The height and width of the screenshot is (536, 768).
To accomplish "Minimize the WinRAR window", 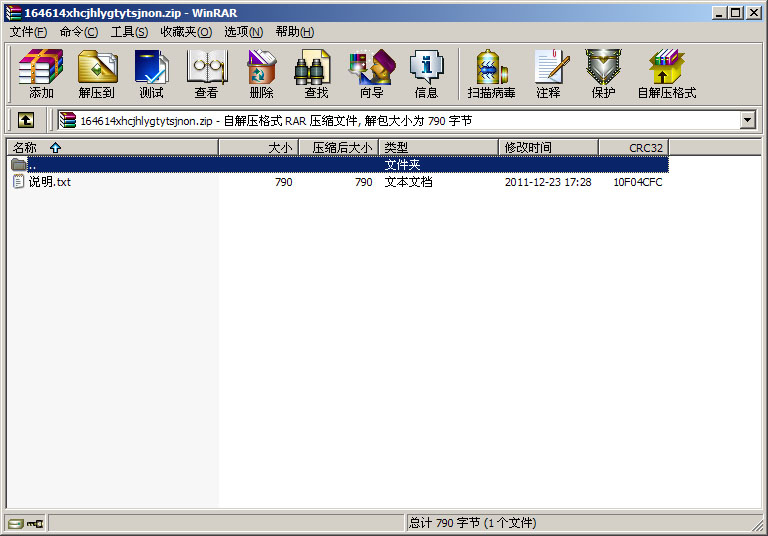I will [x=719, y=13].
